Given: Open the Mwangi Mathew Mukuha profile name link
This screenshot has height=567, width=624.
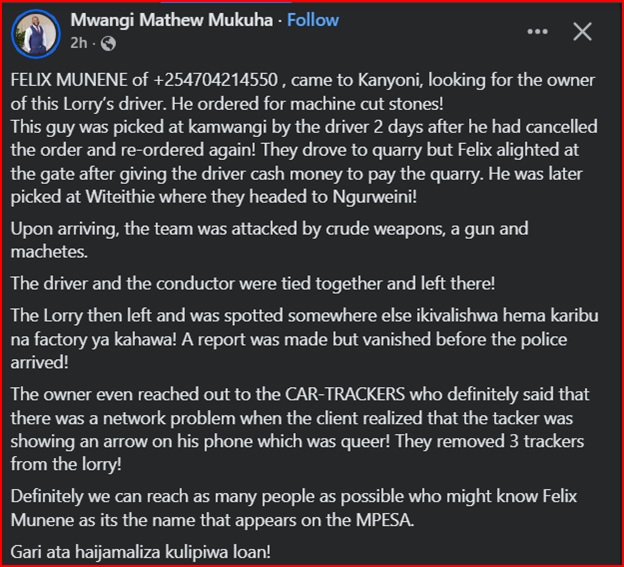Looking at the screenshot, I should (x=170, y=20).
